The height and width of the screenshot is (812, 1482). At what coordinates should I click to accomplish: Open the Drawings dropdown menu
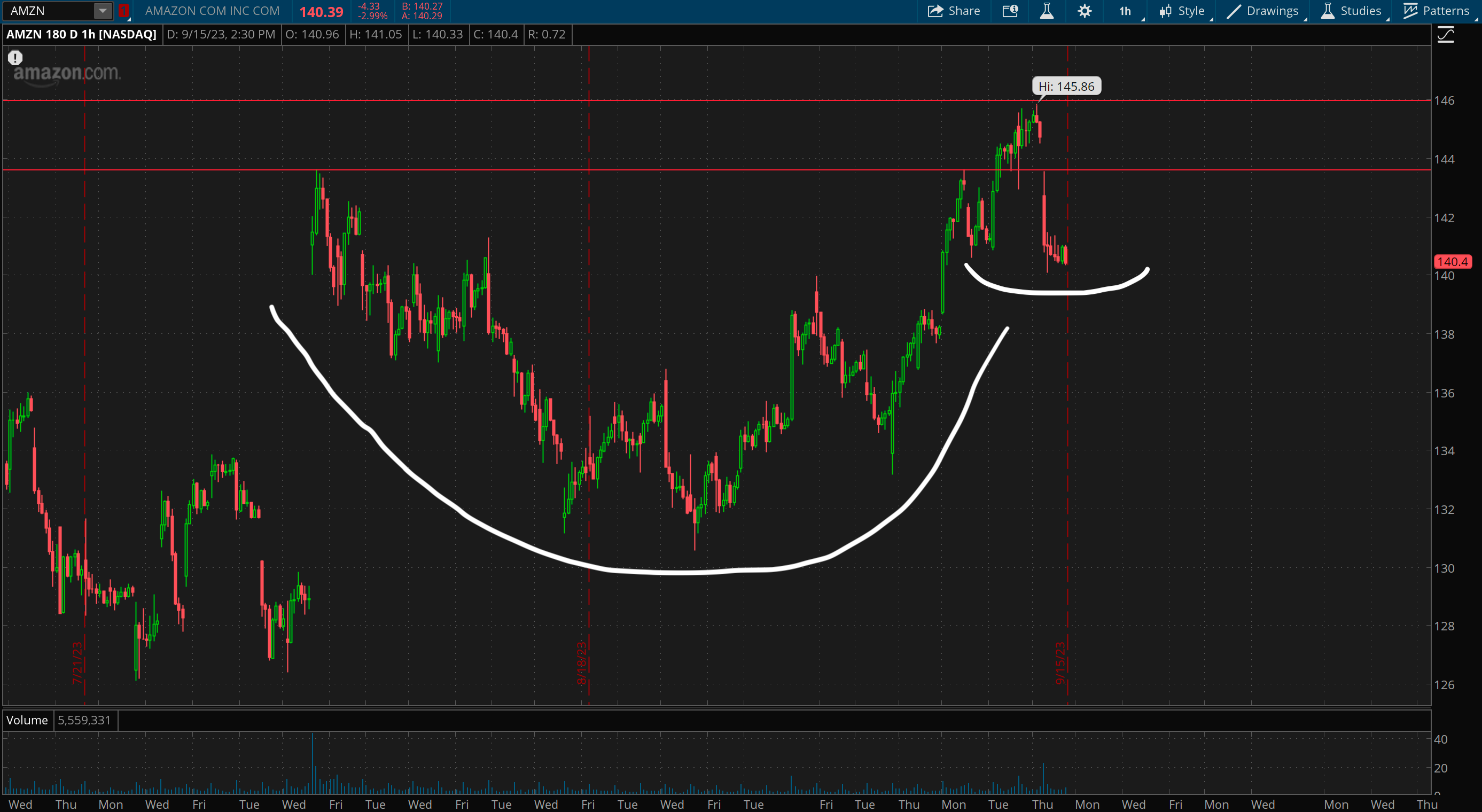pyautogui.click(x=1265, y=11)
